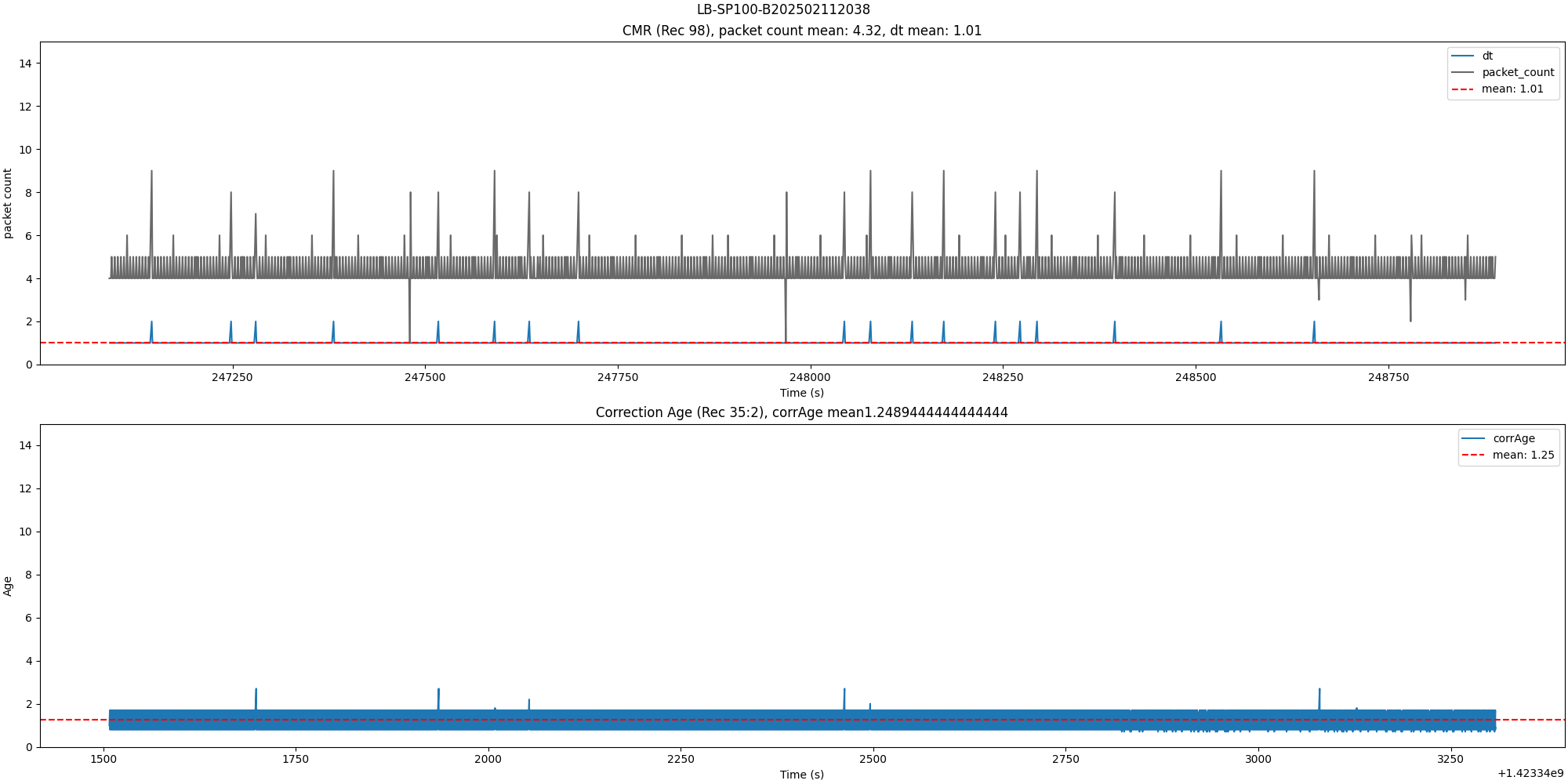Click the 'packet count' y-axis label
Image resolution: width=1568 pixels, height=784 pixels.
(x=8, y=203)
